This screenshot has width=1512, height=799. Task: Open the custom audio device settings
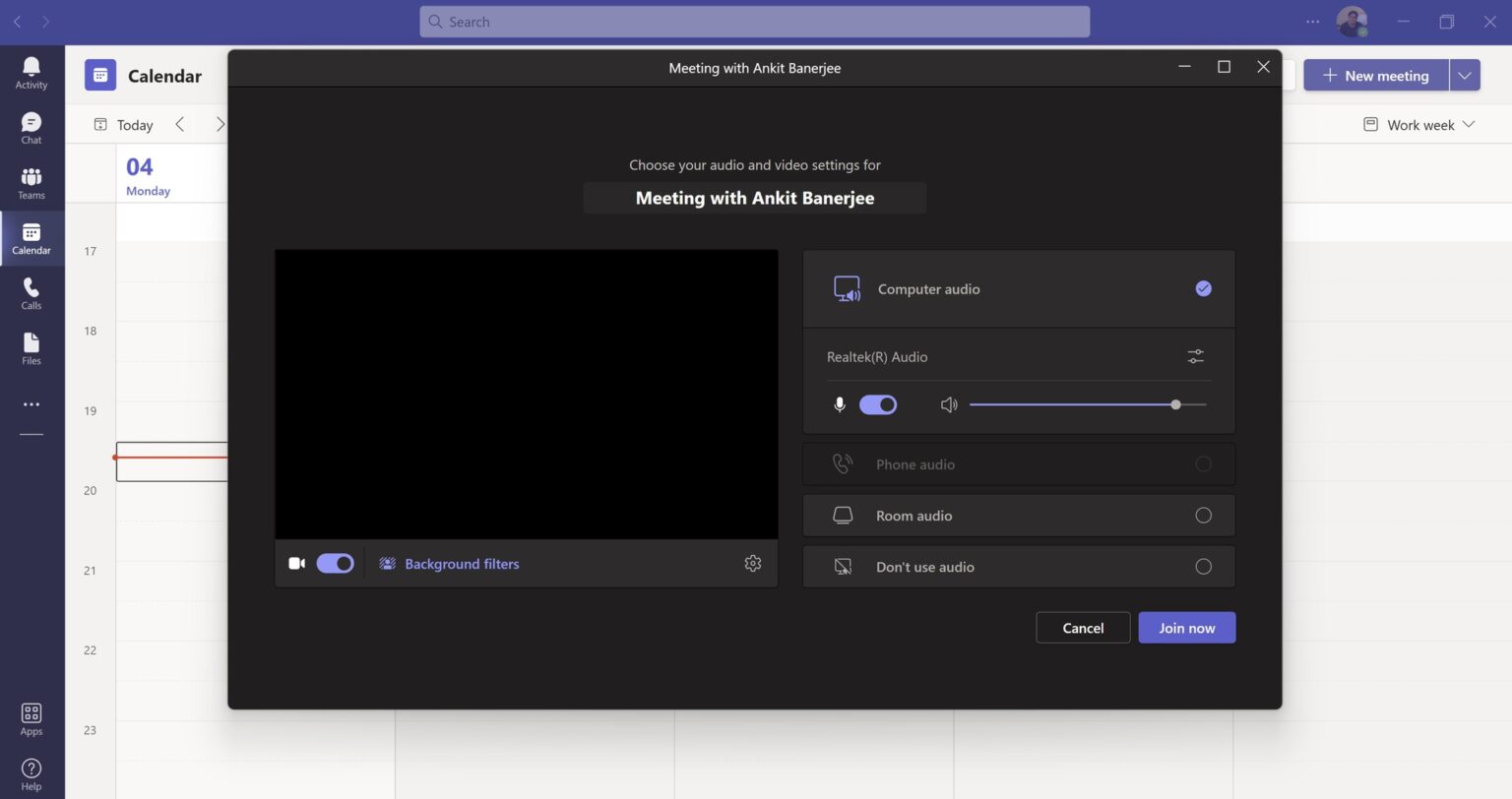coord(1195,356)
